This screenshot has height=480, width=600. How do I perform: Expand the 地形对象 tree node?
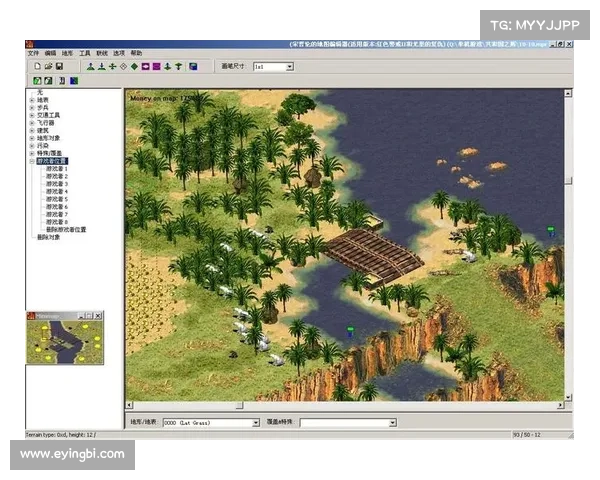[32, 138]
